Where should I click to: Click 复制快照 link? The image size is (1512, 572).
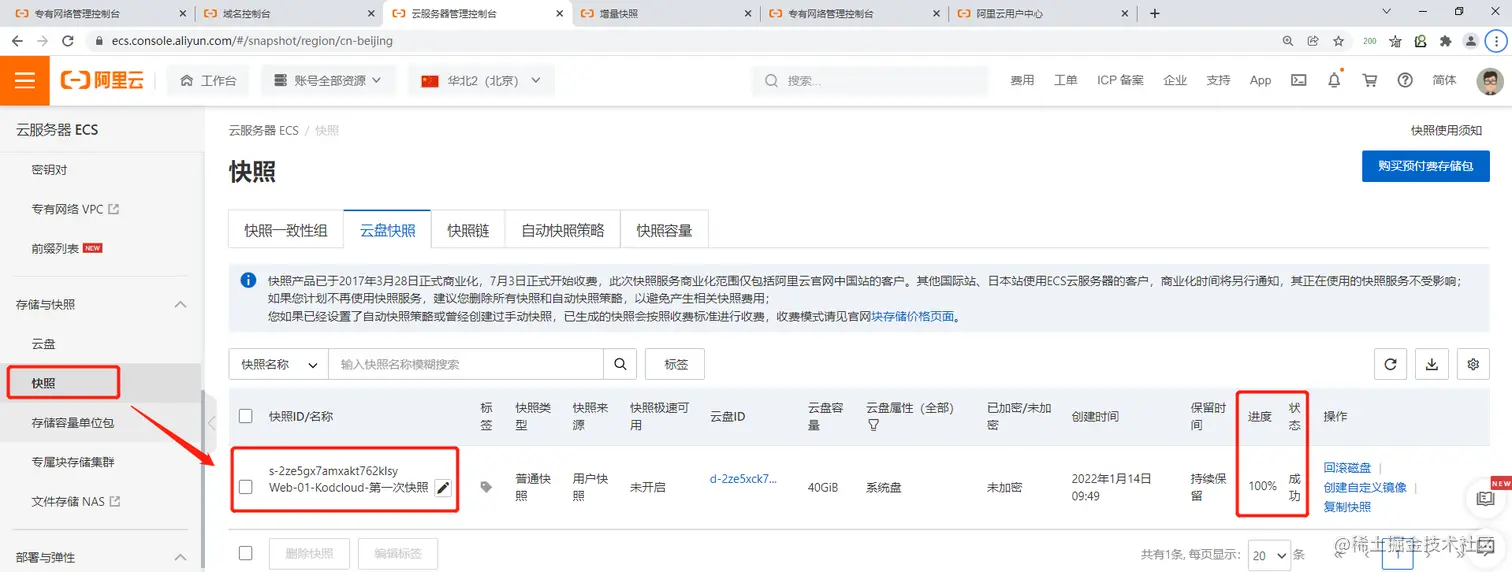click(1347, 507)
